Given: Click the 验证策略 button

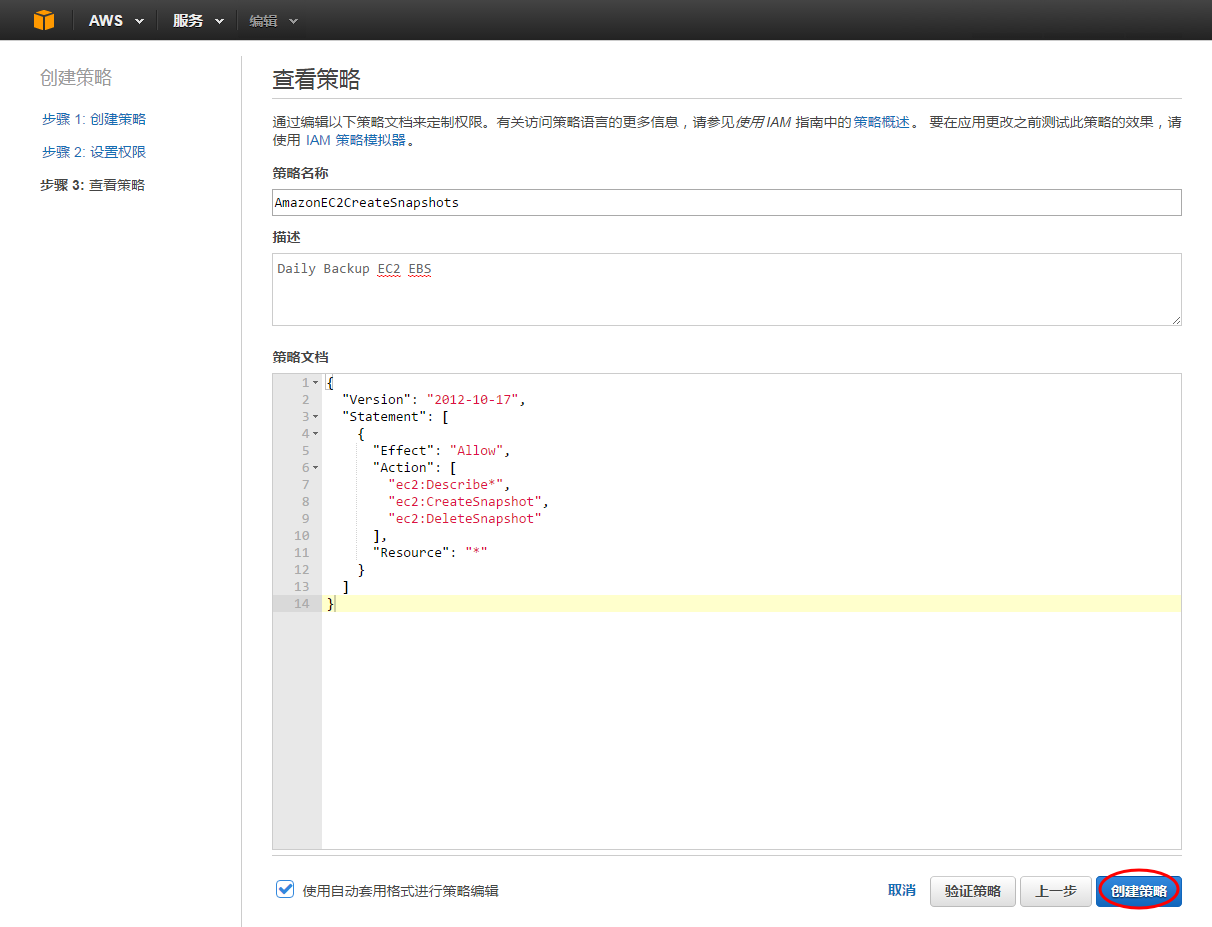Looking at the screenshot, I should (x=973, y=891).
